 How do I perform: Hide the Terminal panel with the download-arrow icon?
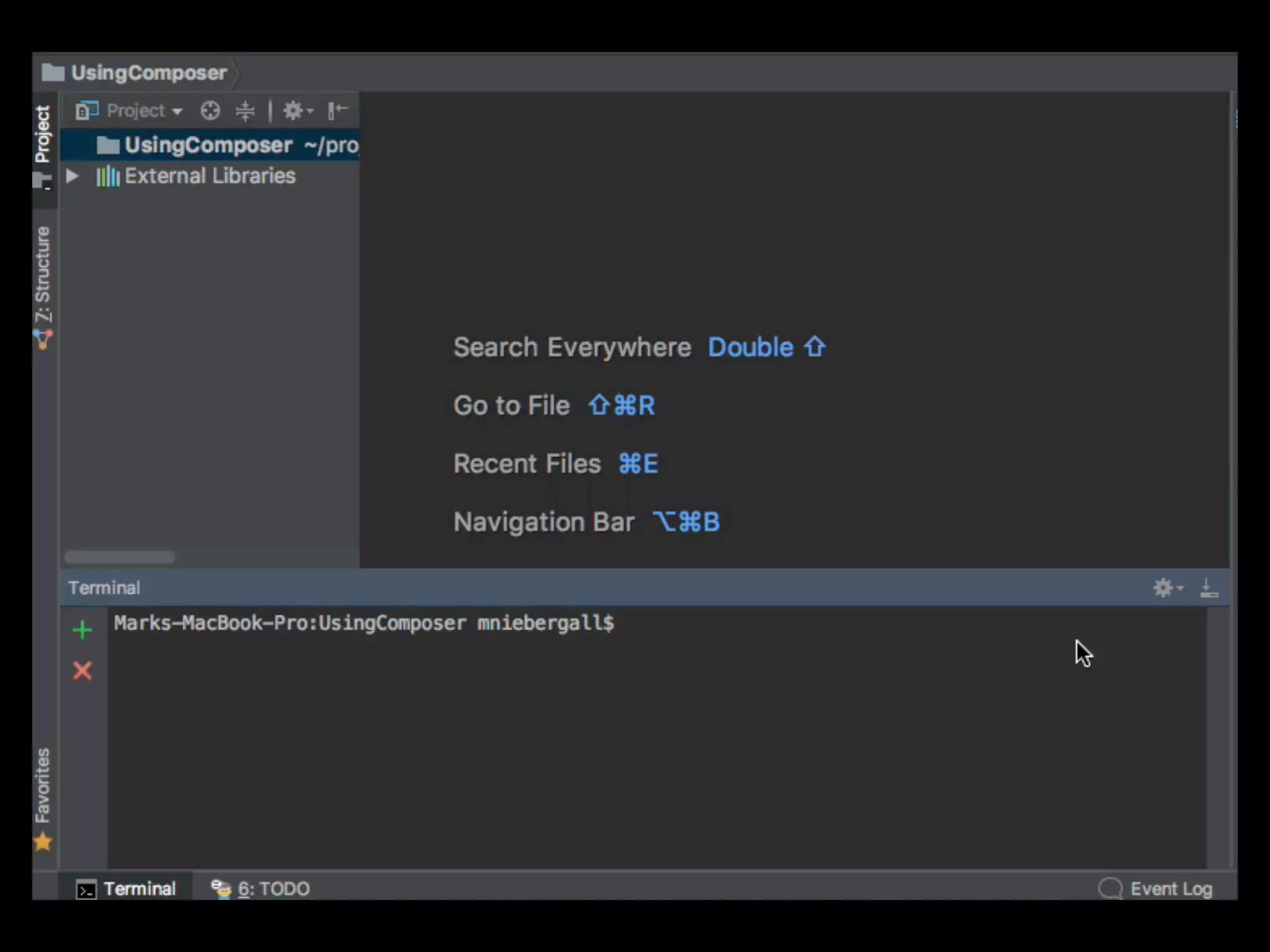(1209, 588)
